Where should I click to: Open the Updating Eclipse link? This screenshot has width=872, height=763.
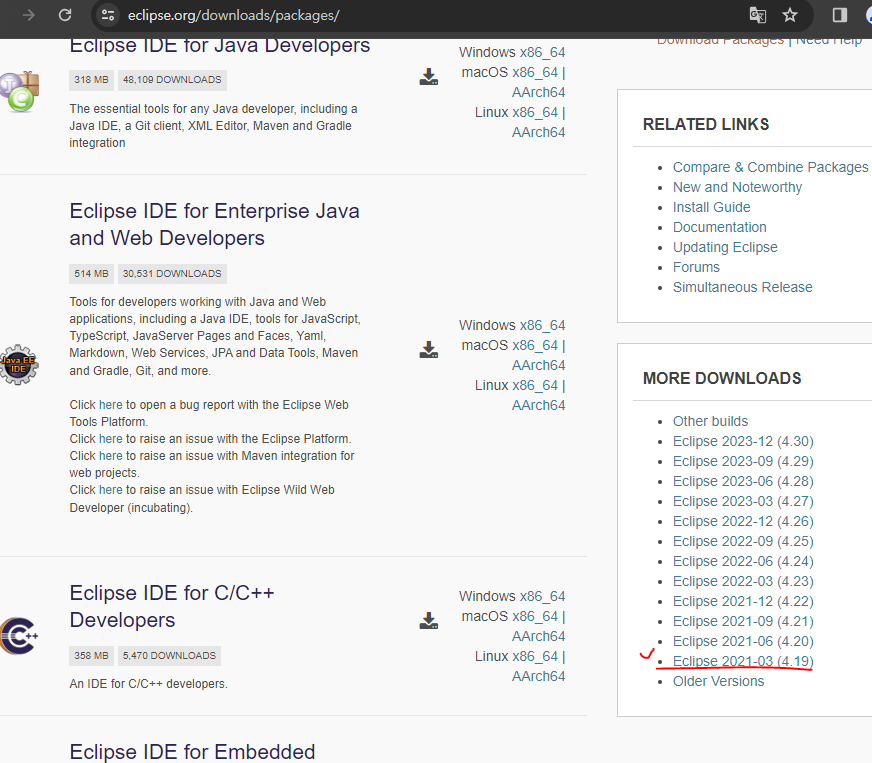tap(725, 247)
